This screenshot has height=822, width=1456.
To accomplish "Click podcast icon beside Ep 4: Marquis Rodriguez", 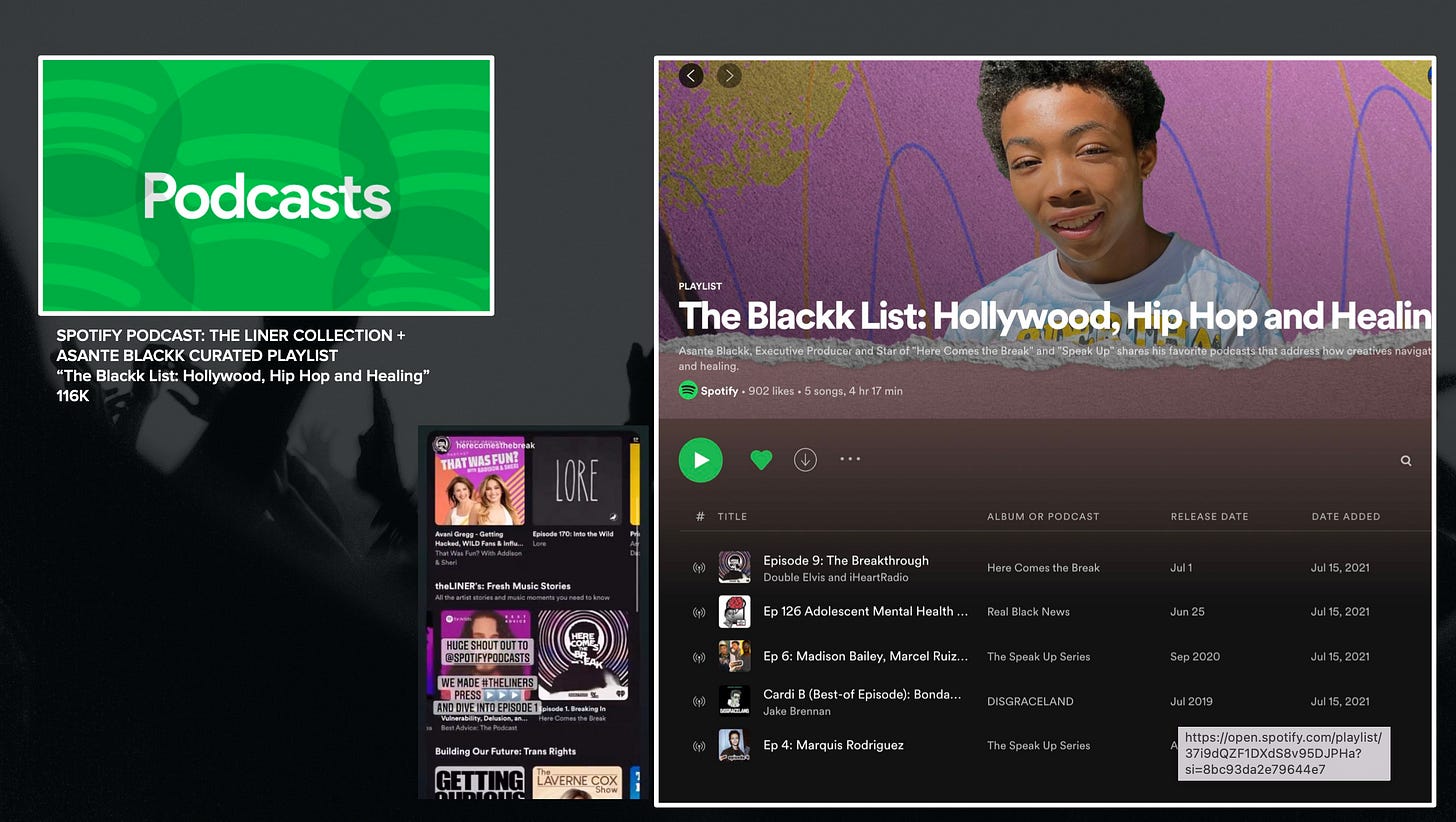I will click(699, 746).
